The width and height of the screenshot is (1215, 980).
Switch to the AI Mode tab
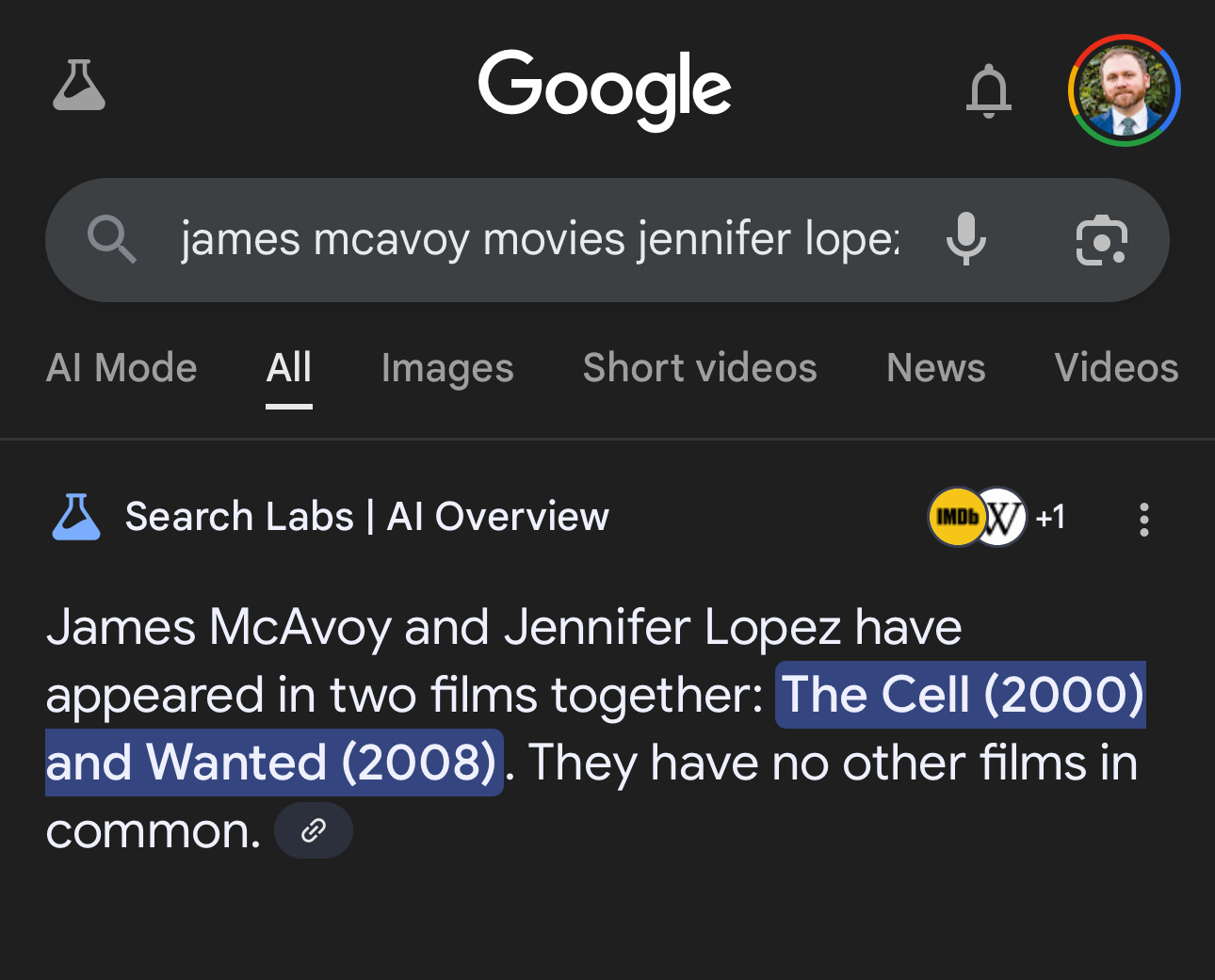(x=121, y=368)
